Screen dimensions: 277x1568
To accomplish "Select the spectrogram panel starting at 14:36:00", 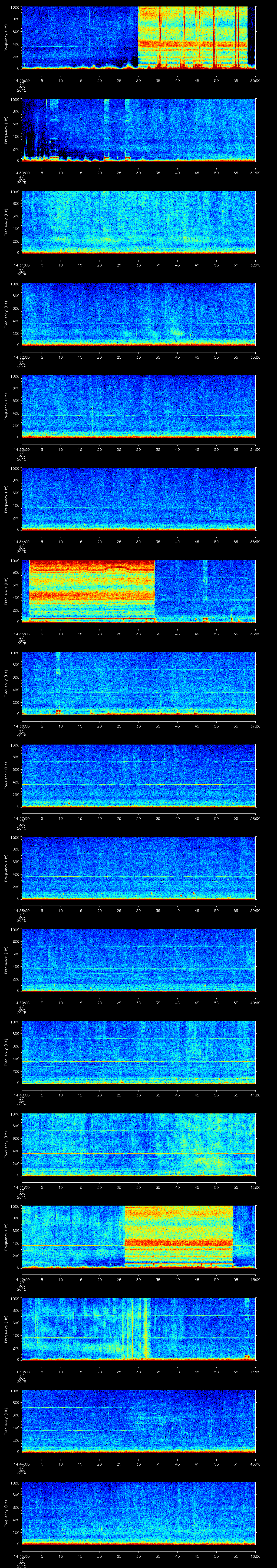I will coord(138,683).
